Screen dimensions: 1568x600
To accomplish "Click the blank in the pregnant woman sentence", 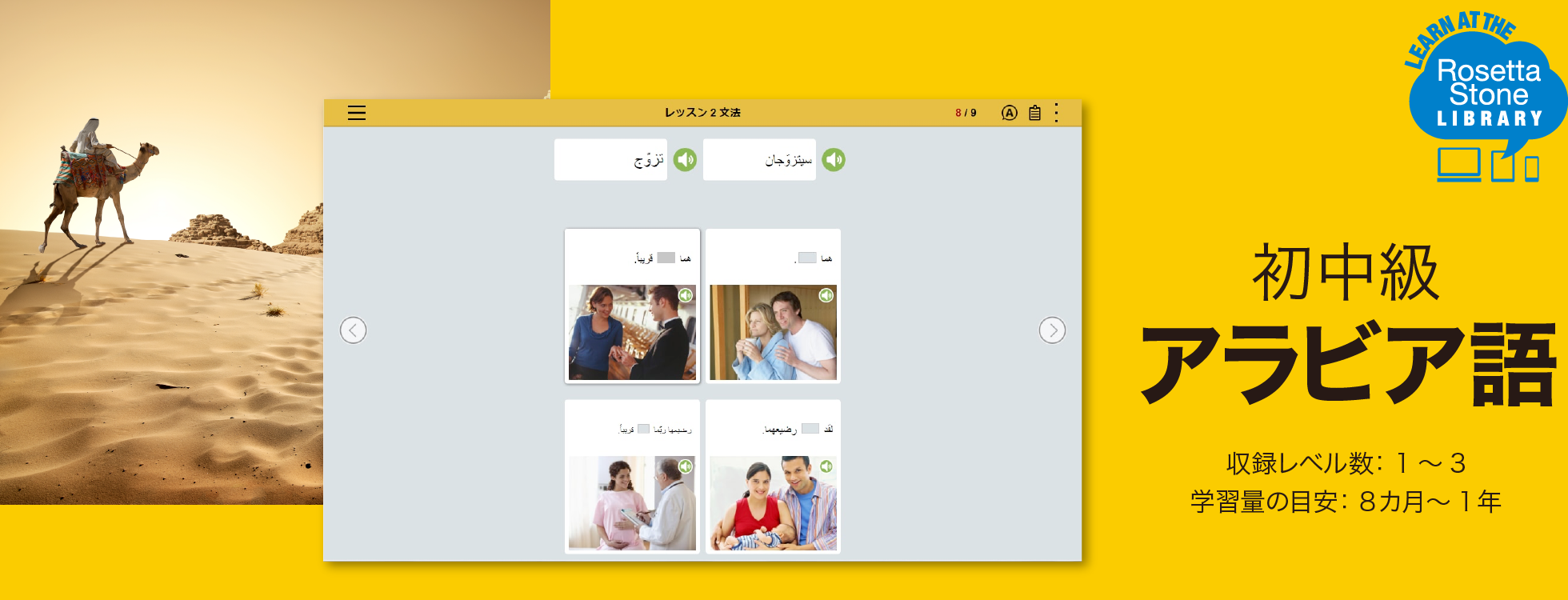I will pos(643,429).
